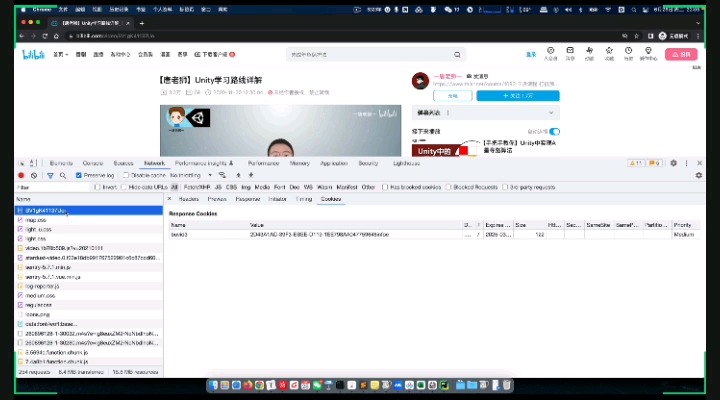Filter requests by Img type
This screenshot has width=720, height=400.
pyautogui.click(x=246, y=187)
